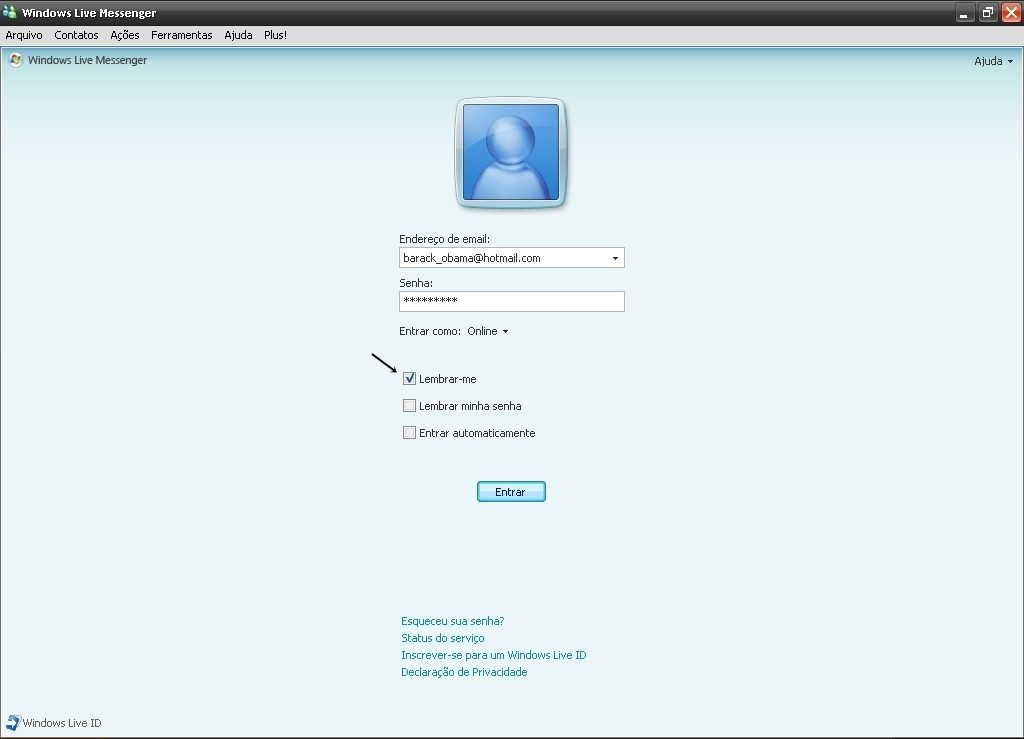This screenshot has height=739, width=1024.
Task: Open the Status do serviço link
Action: point(443,638)
